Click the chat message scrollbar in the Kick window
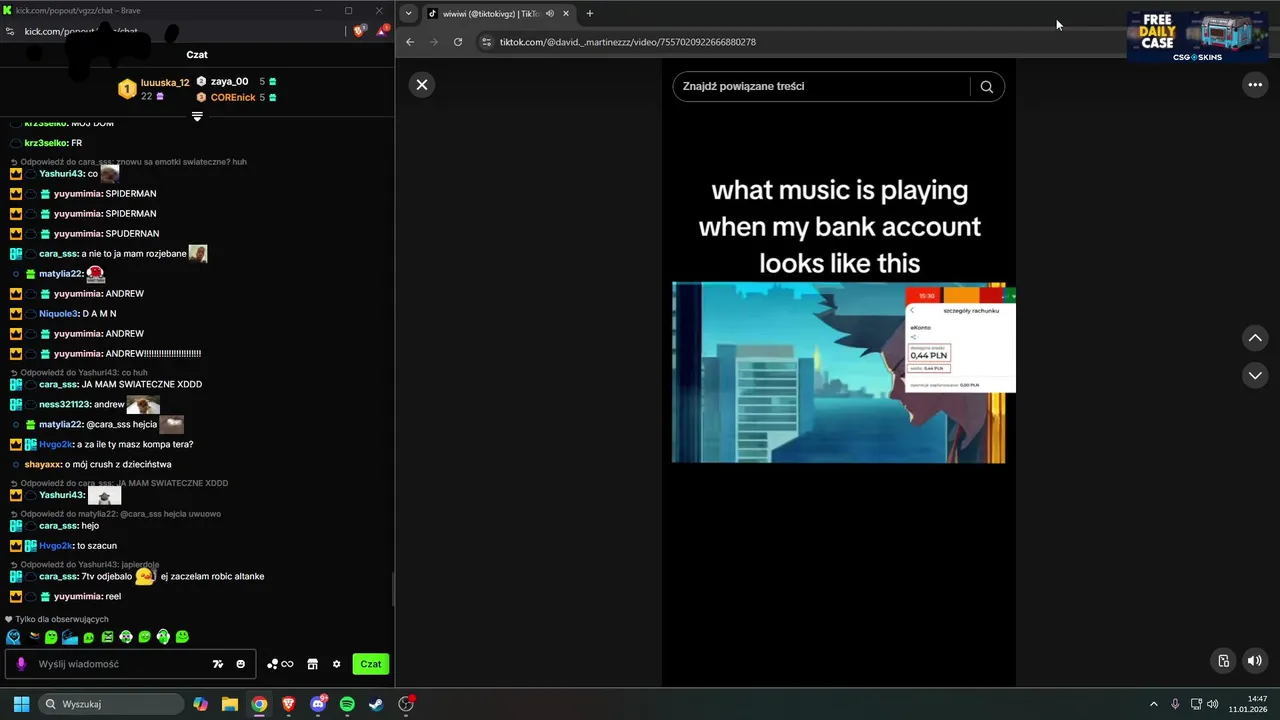Image resolution: width=1280 pixels, height=720 pixels. click(x=392, y=590)
